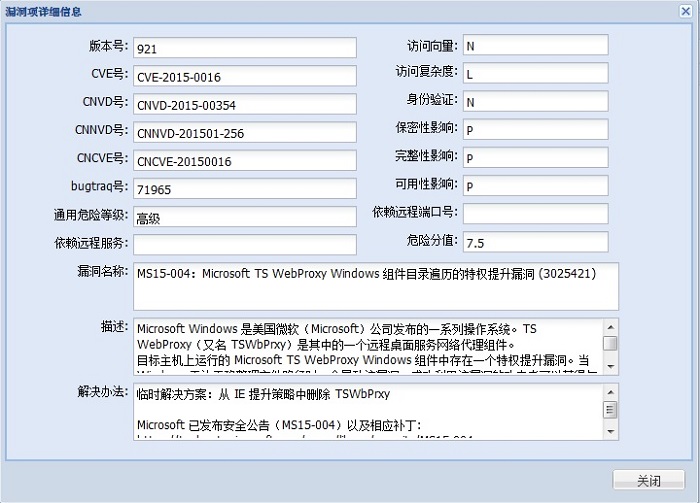Click the description line starting 目标主机上运行的
Viewport: 700px width, 503px height.
[x=363, y=360]
